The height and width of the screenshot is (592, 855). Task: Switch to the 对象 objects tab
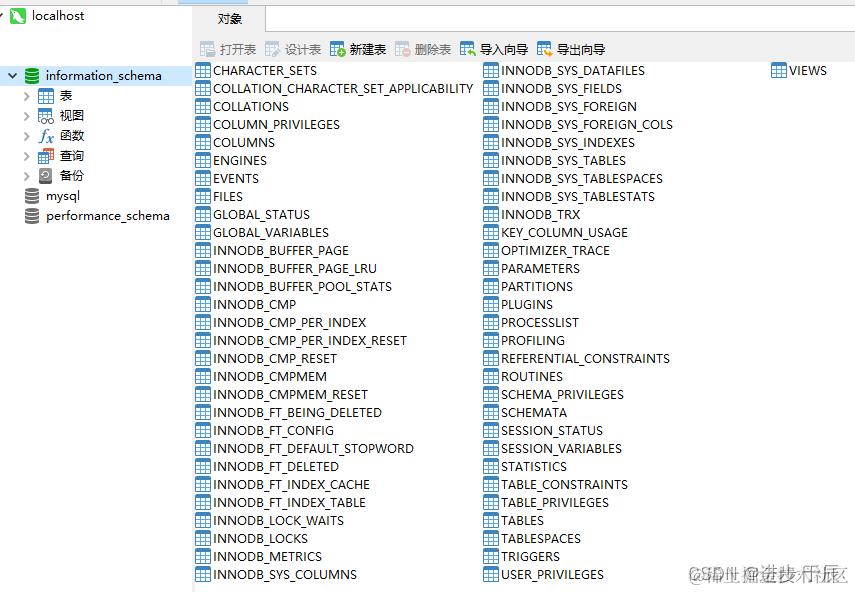pos(230,19)
